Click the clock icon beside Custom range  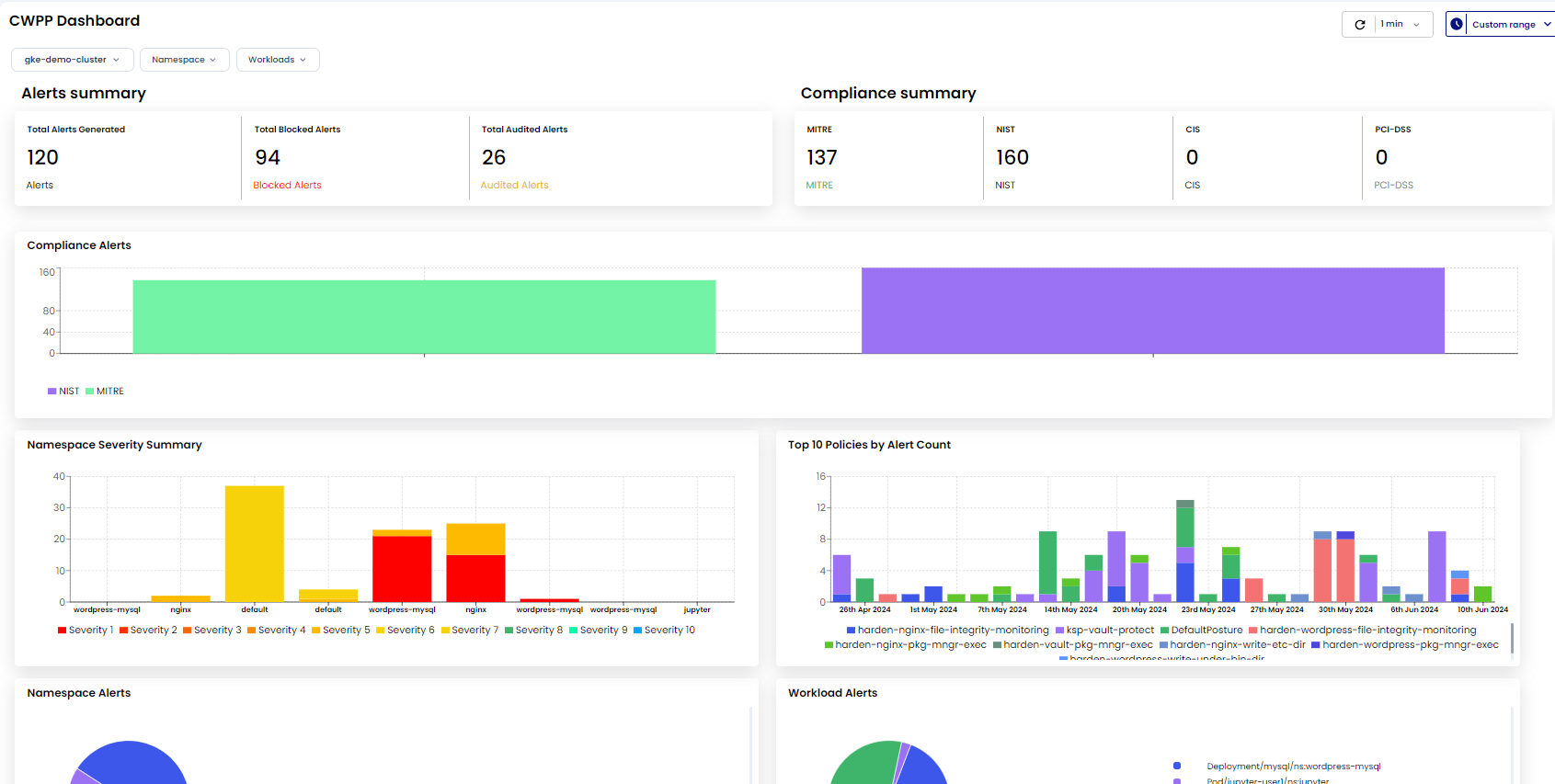(x=1457, y=25)
